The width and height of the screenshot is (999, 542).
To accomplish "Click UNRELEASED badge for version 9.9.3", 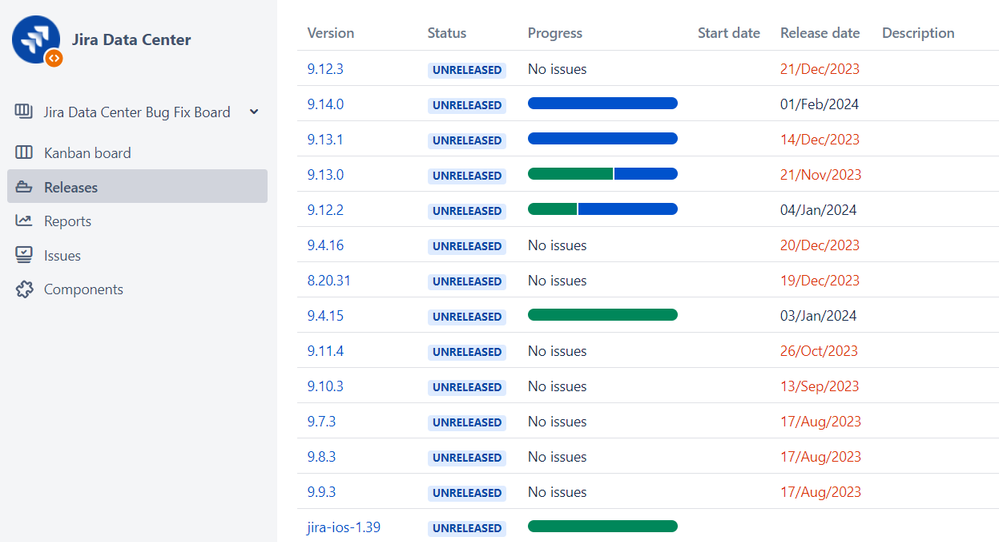I will (466, 493).
